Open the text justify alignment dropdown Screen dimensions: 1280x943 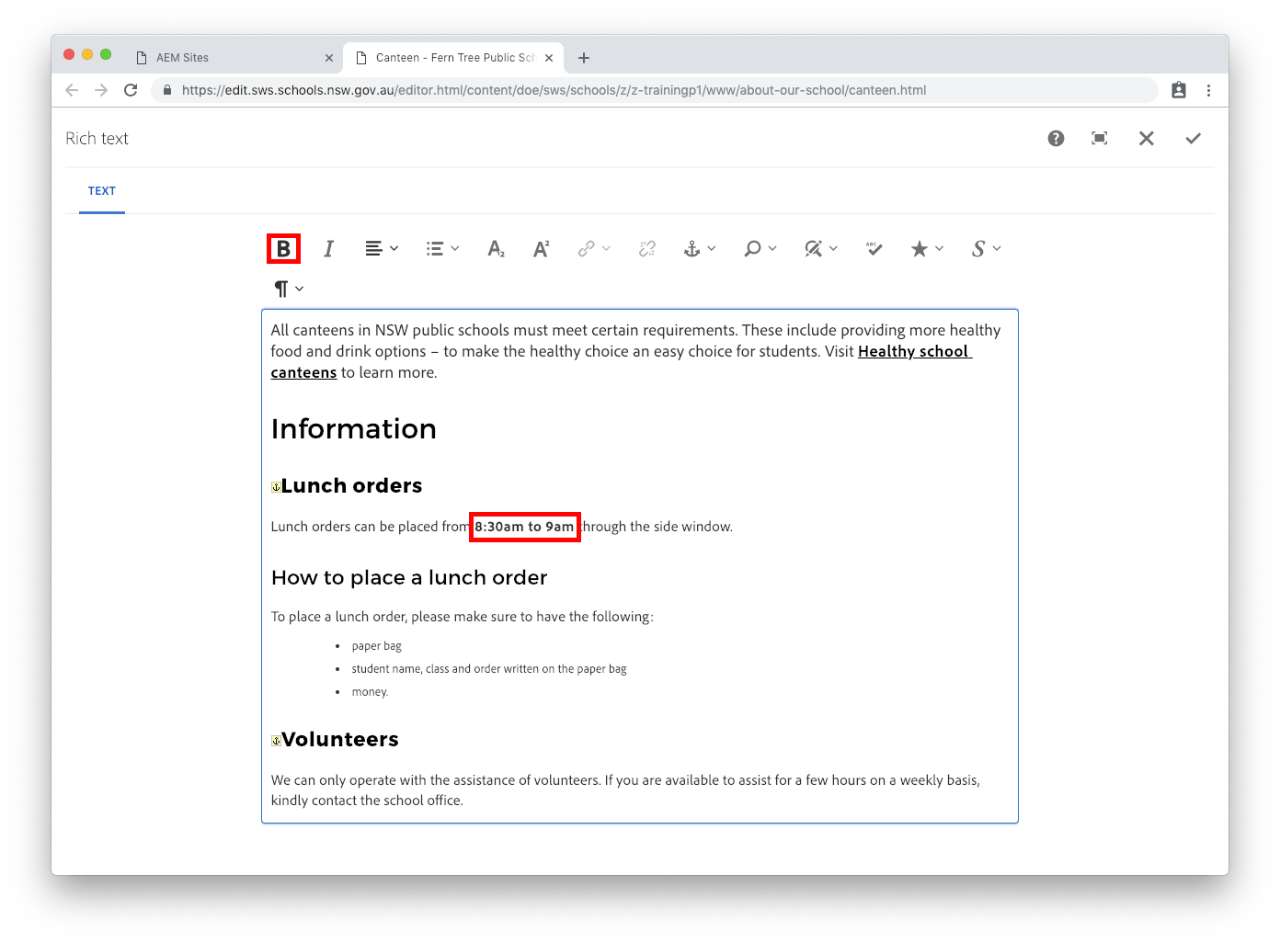(381, 249)
